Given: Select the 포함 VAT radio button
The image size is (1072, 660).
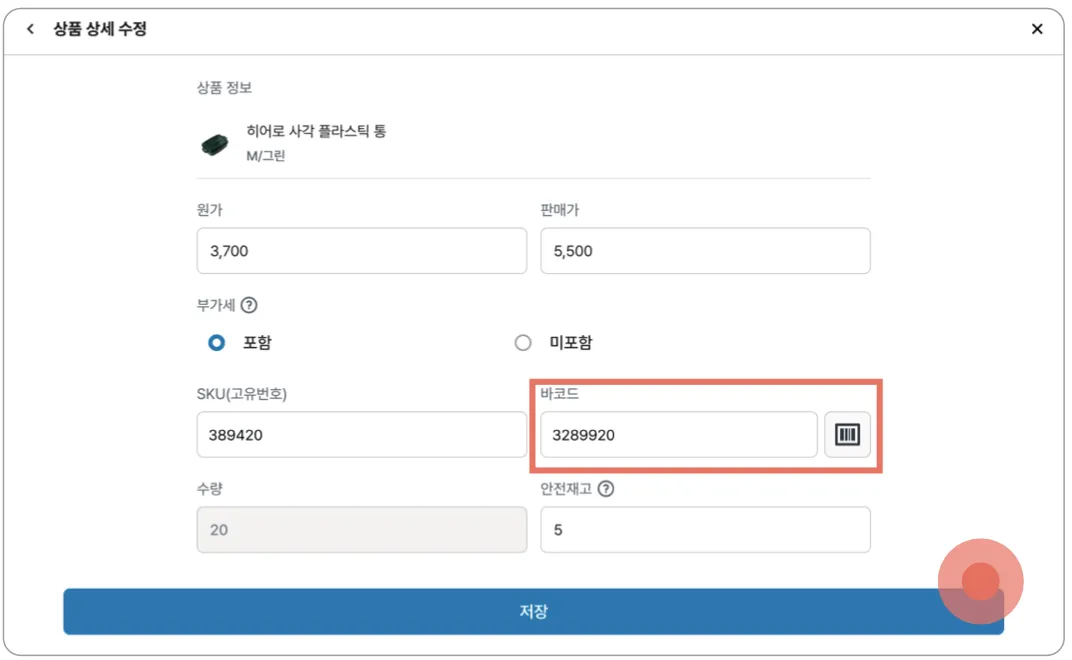Looking at the screenshot, I should pyautogui.click(x=216, y=343).
